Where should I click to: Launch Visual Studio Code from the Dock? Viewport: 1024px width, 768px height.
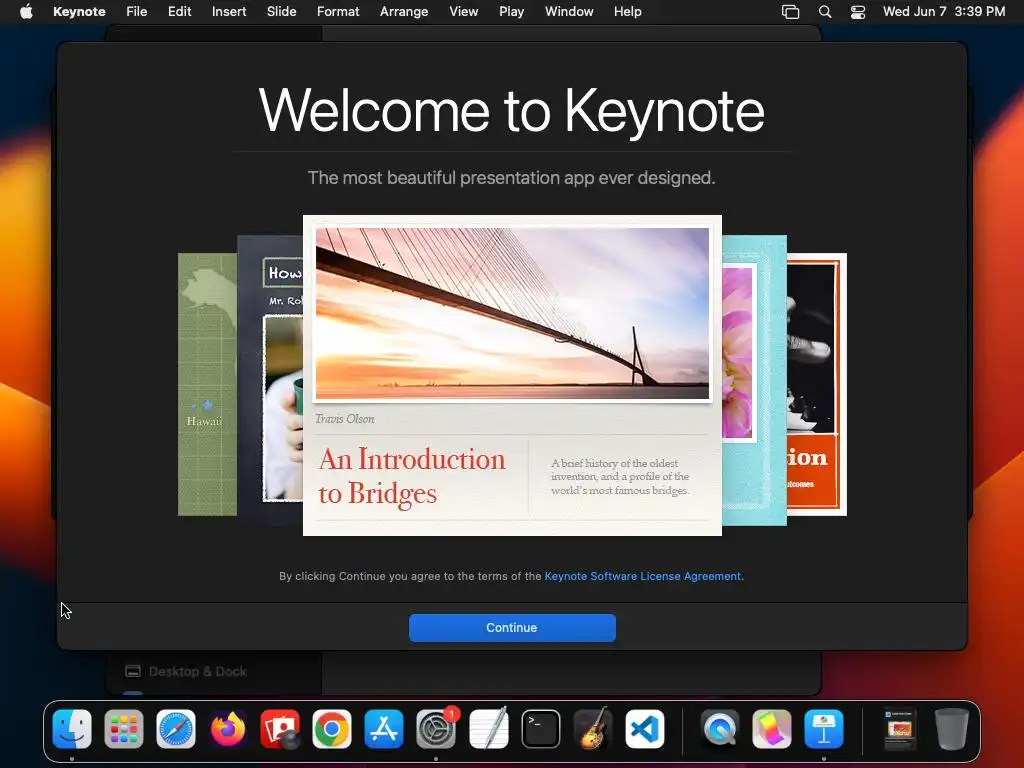pos(645,729)
